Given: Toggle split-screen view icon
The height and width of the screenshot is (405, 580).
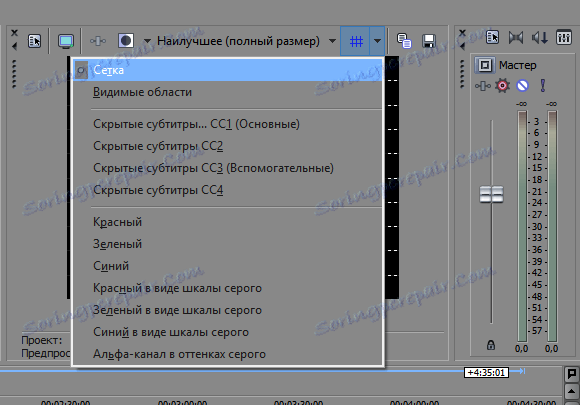Looking at the screenshot, I should point(126,41).
